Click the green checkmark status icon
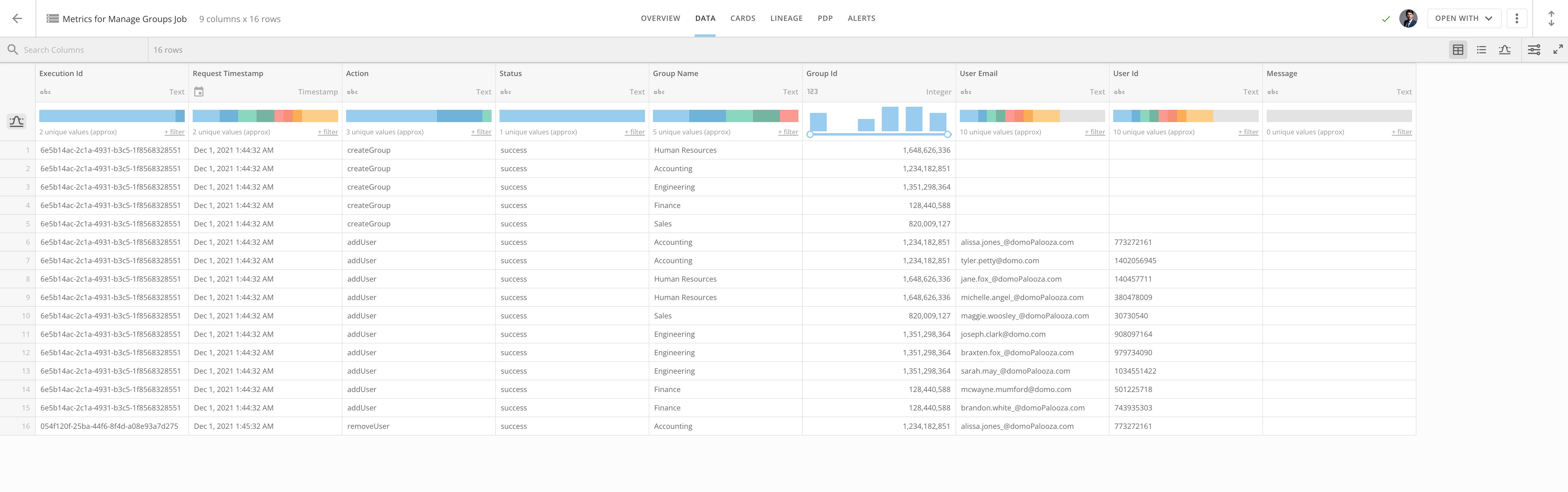The width and height of the screenshot is (1568, 492). pyautogui.click(x=1386, y=18)
